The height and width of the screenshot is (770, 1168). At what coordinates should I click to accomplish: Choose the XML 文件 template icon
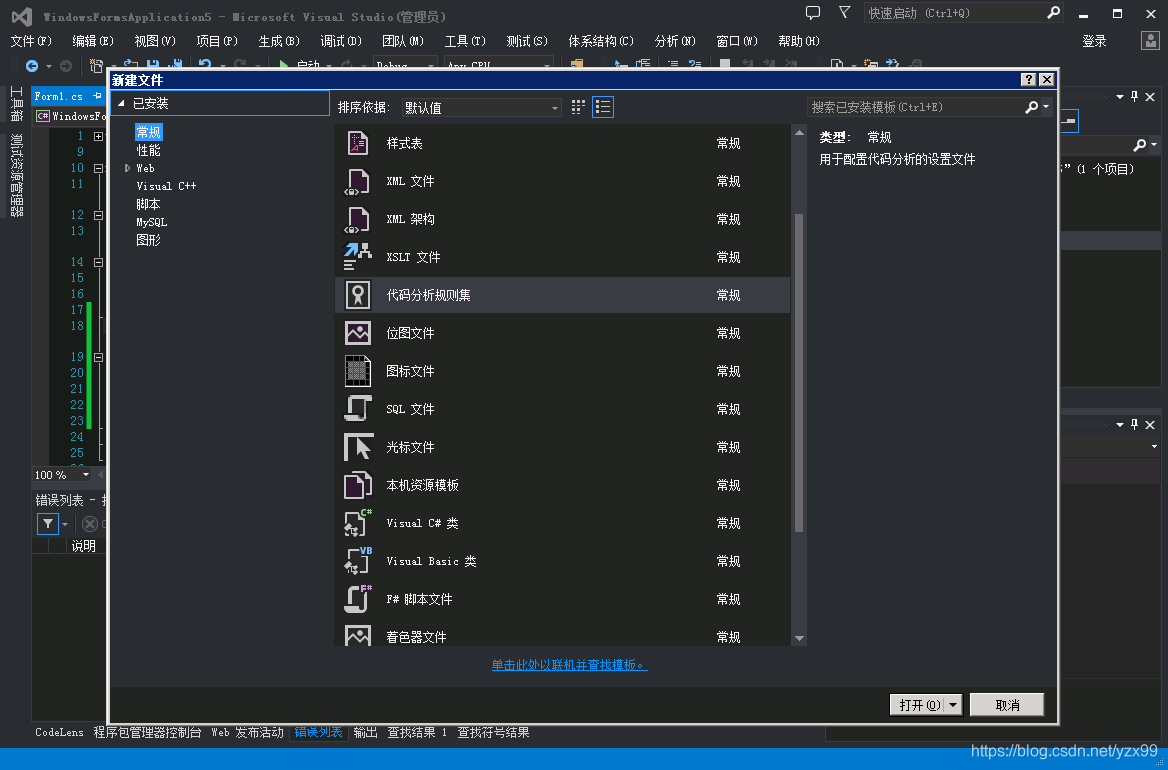click(x=358, y=181)
